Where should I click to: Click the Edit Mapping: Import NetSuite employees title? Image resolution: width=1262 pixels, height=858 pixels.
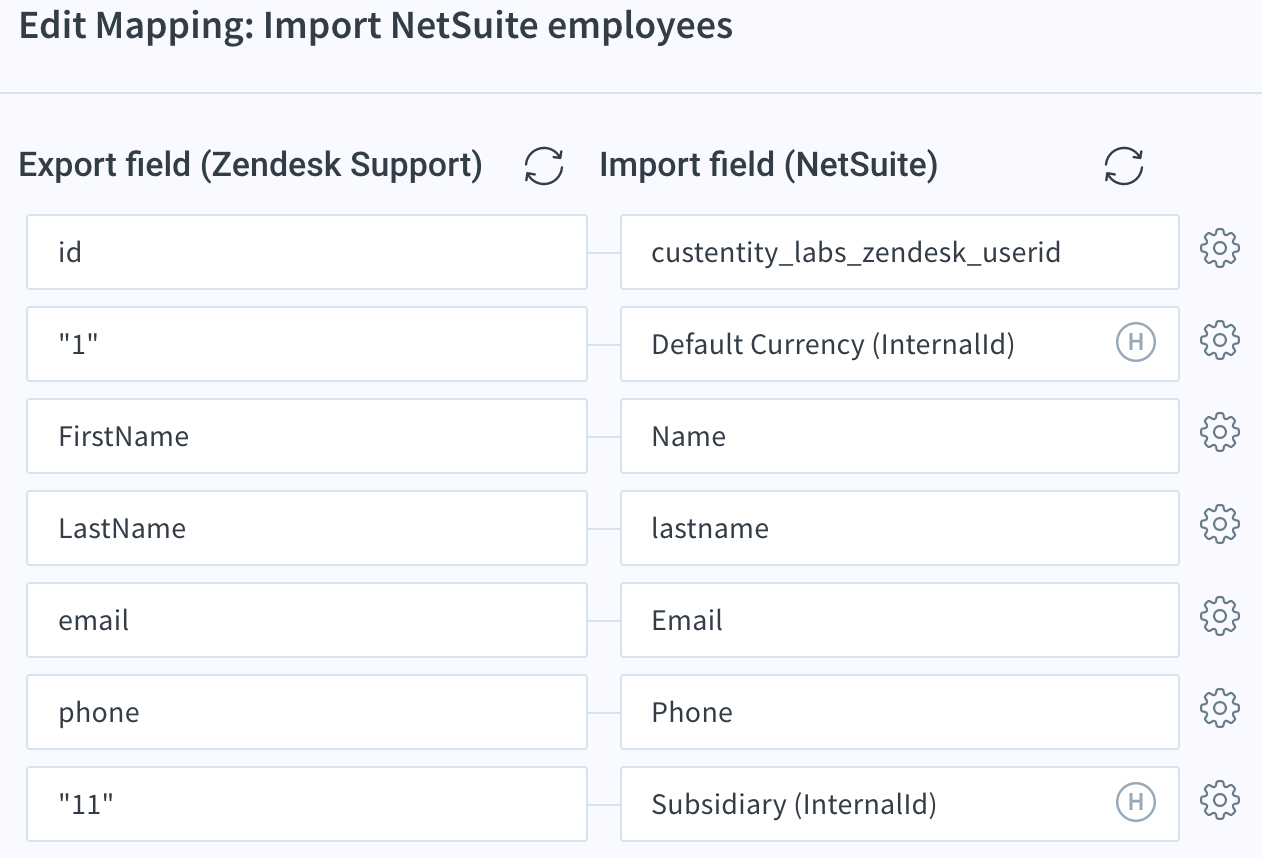point(376,26)
